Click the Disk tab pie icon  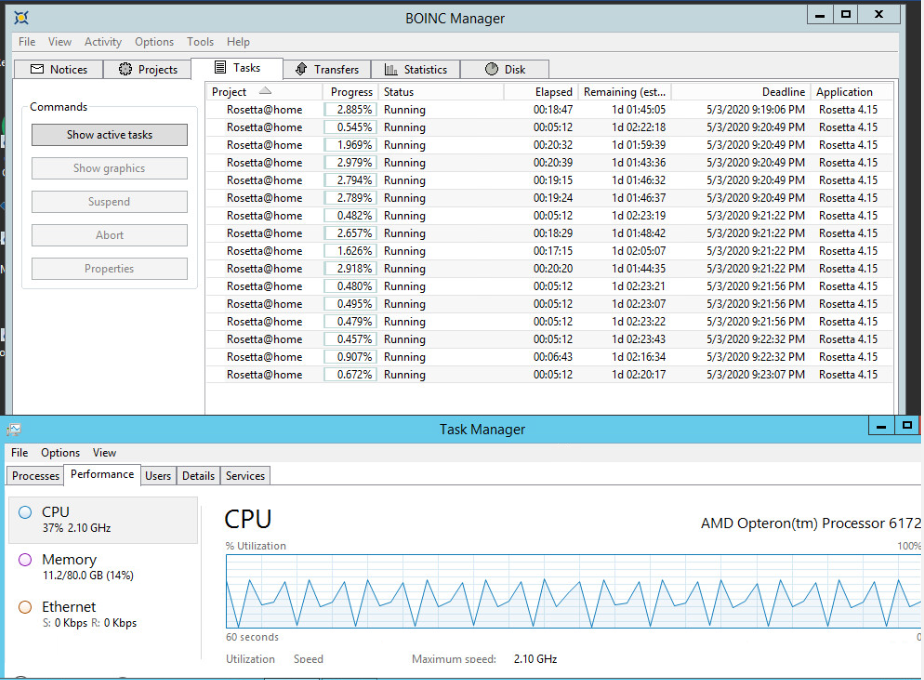click(x=491, y=69)
